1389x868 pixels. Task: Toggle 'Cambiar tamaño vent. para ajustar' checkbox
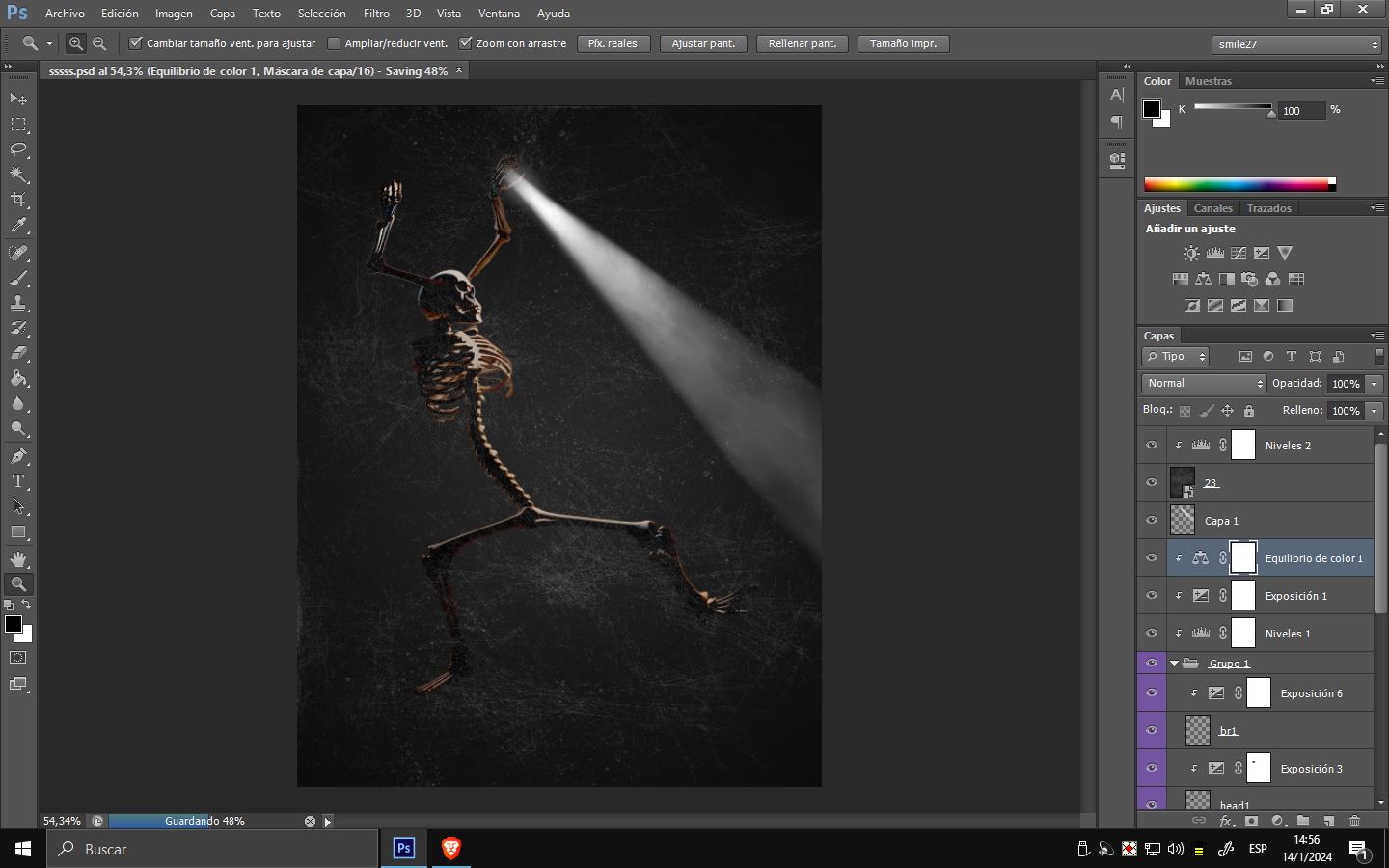[x=136, y=43]
